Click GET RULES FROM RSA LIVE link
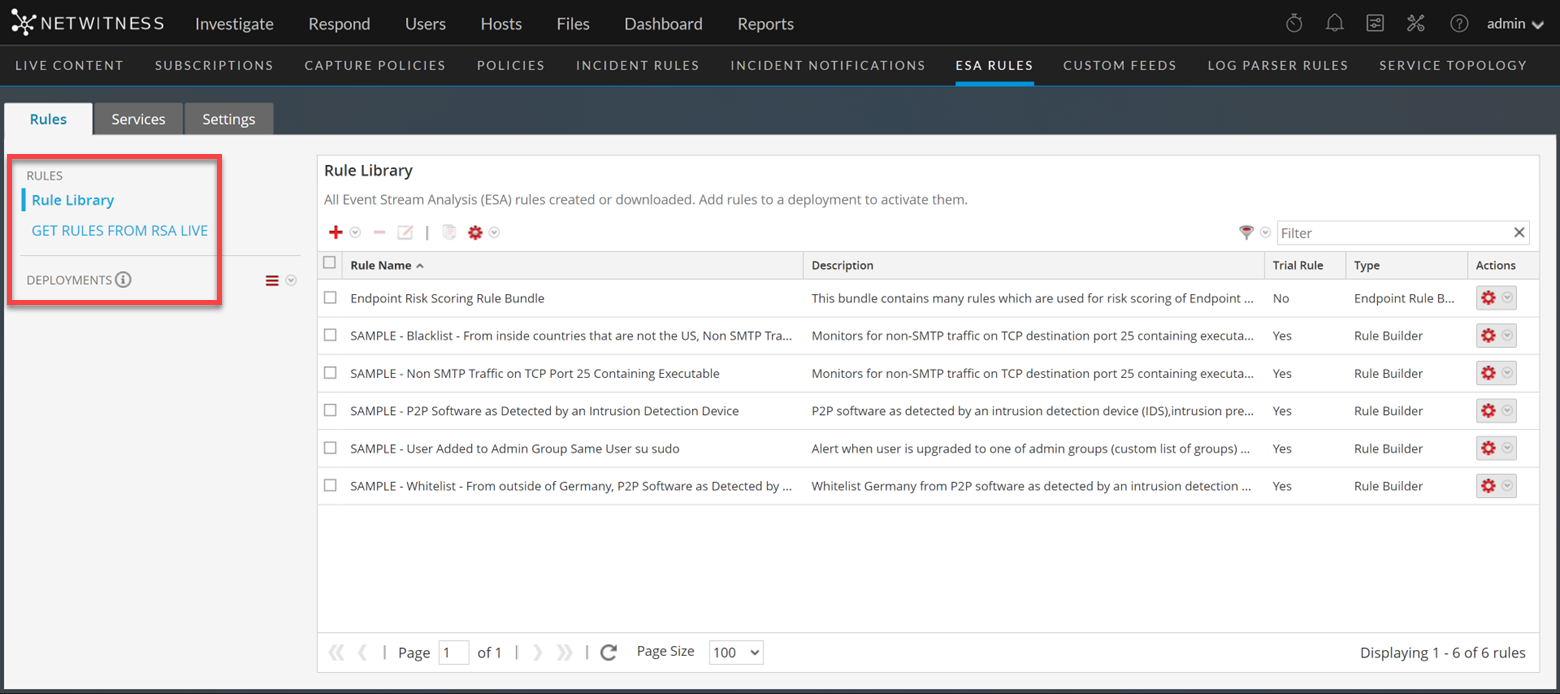Screen dimensions: 1560x694 tap(120, 230)
